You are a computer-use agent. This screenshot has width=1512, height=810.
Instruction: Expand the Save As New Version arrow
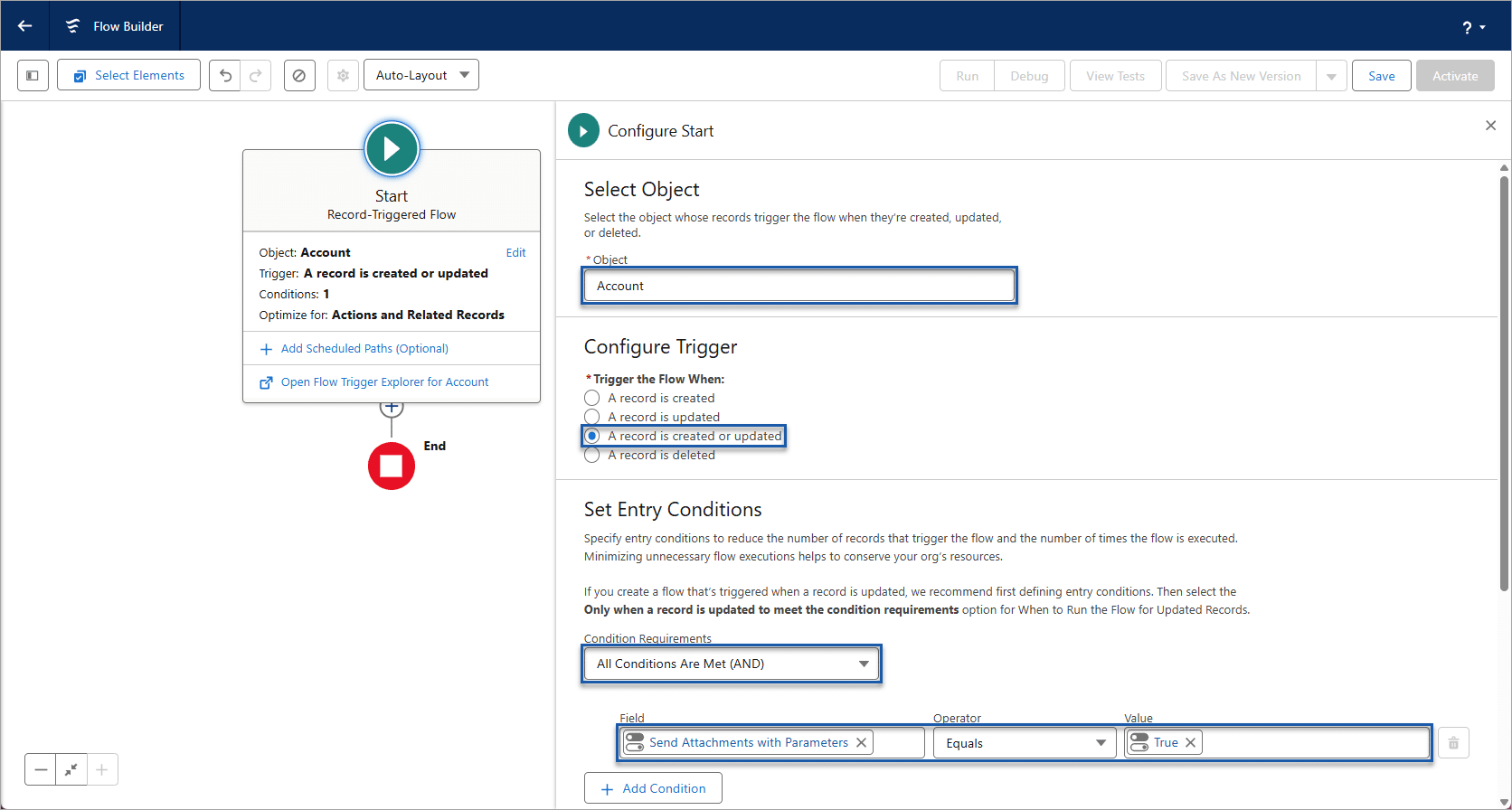click(x=1331, y=76)
